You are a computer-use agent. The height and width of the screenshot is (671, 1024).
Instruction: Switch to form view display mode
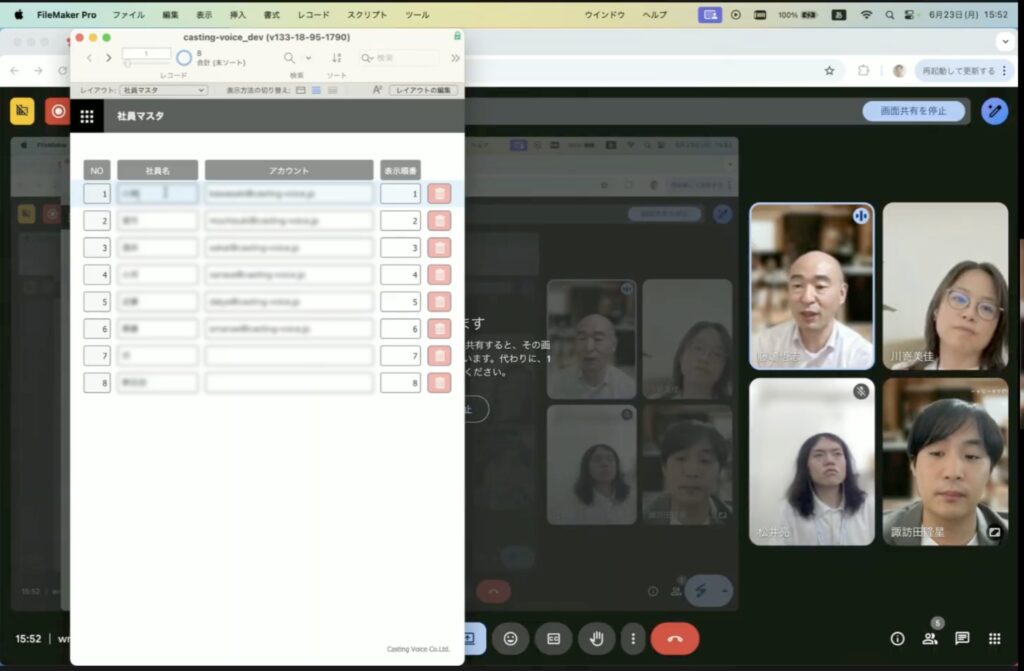pyautogui.click(x=301, y=90)
